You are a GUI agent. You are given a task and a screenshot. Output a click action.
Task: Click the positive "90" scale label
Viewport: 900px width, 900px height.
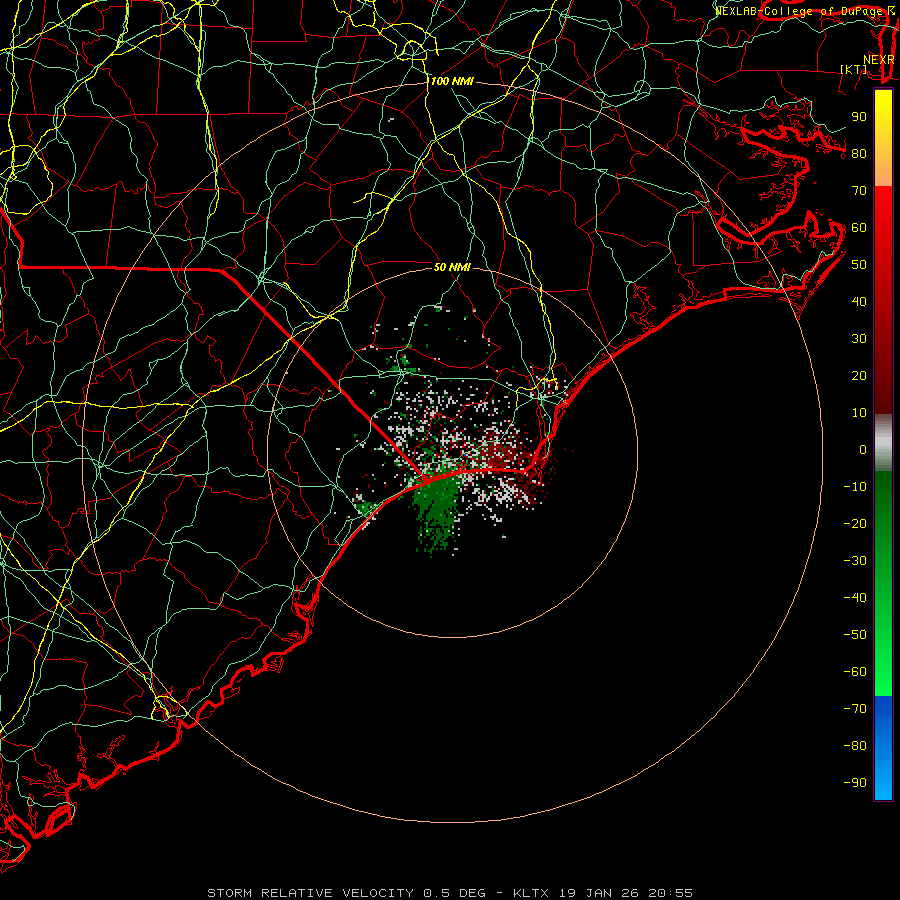(859, 117)
